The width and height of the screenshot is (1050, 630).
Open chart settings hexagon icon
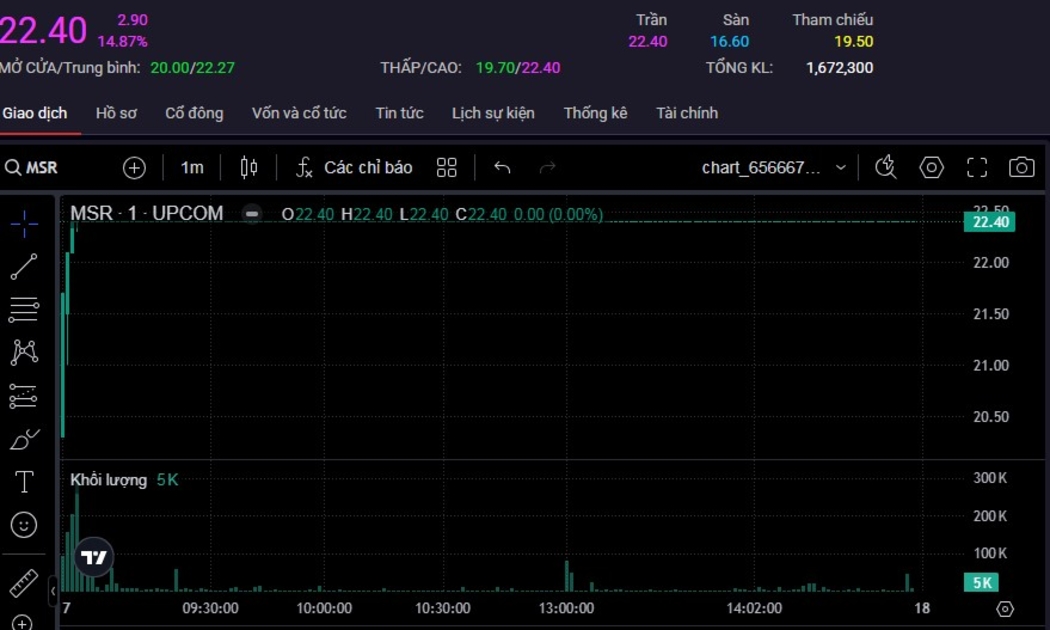point(931,168)
